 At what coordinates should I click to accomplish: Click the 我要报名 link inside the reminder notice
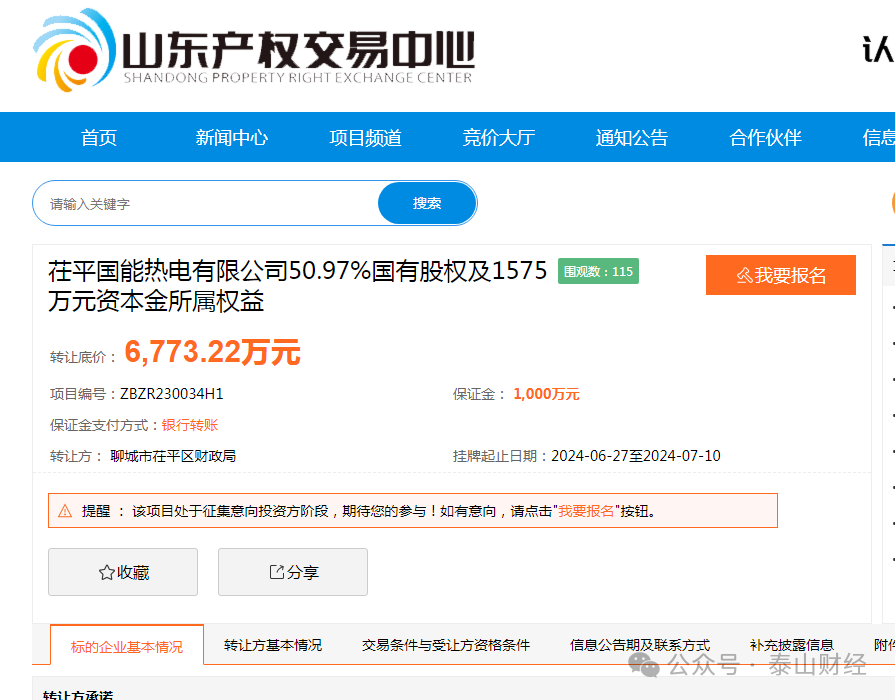pos(586,511)
